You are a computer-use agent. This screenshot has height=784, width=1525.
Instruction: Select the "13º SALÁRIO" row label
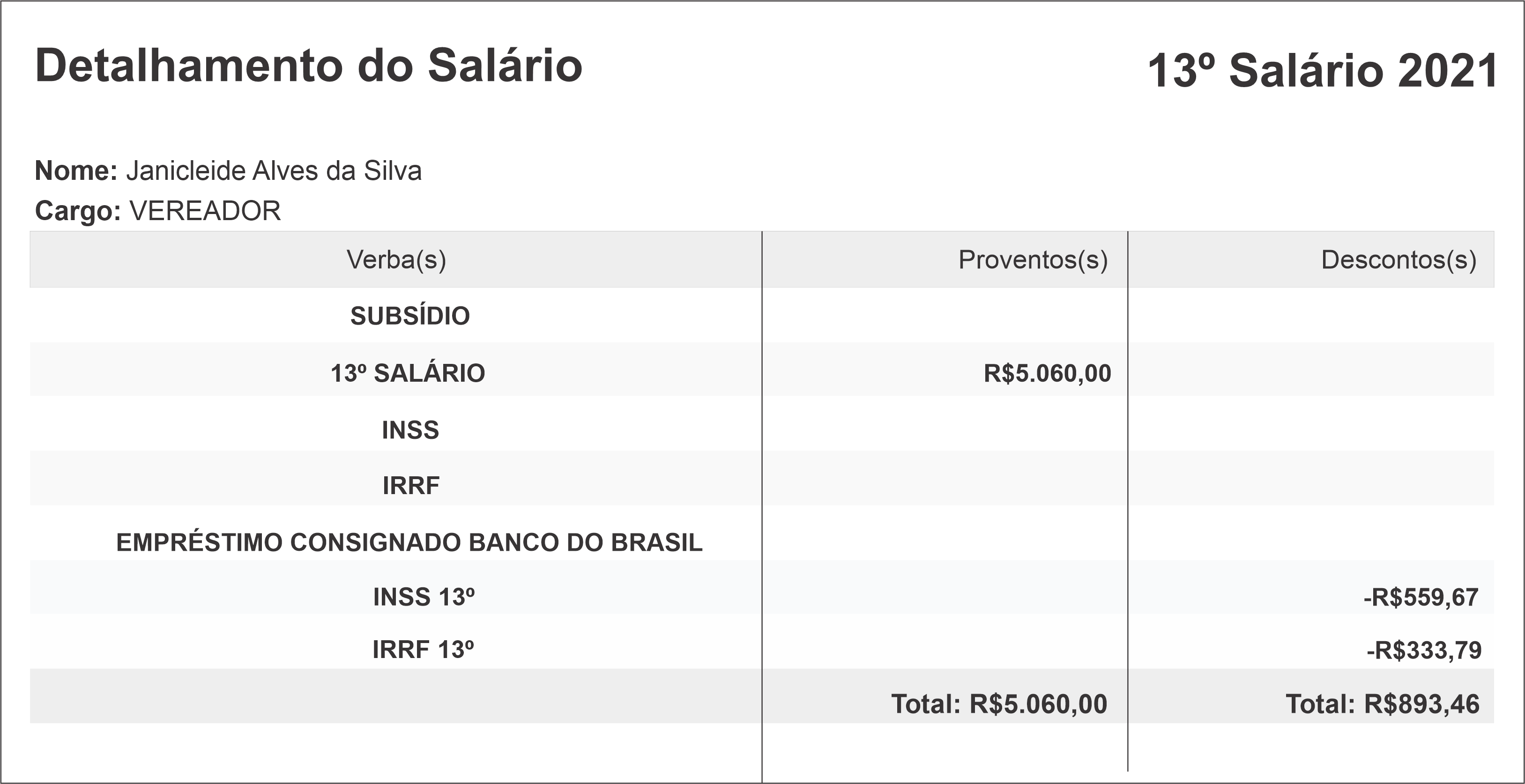[407, 373]
